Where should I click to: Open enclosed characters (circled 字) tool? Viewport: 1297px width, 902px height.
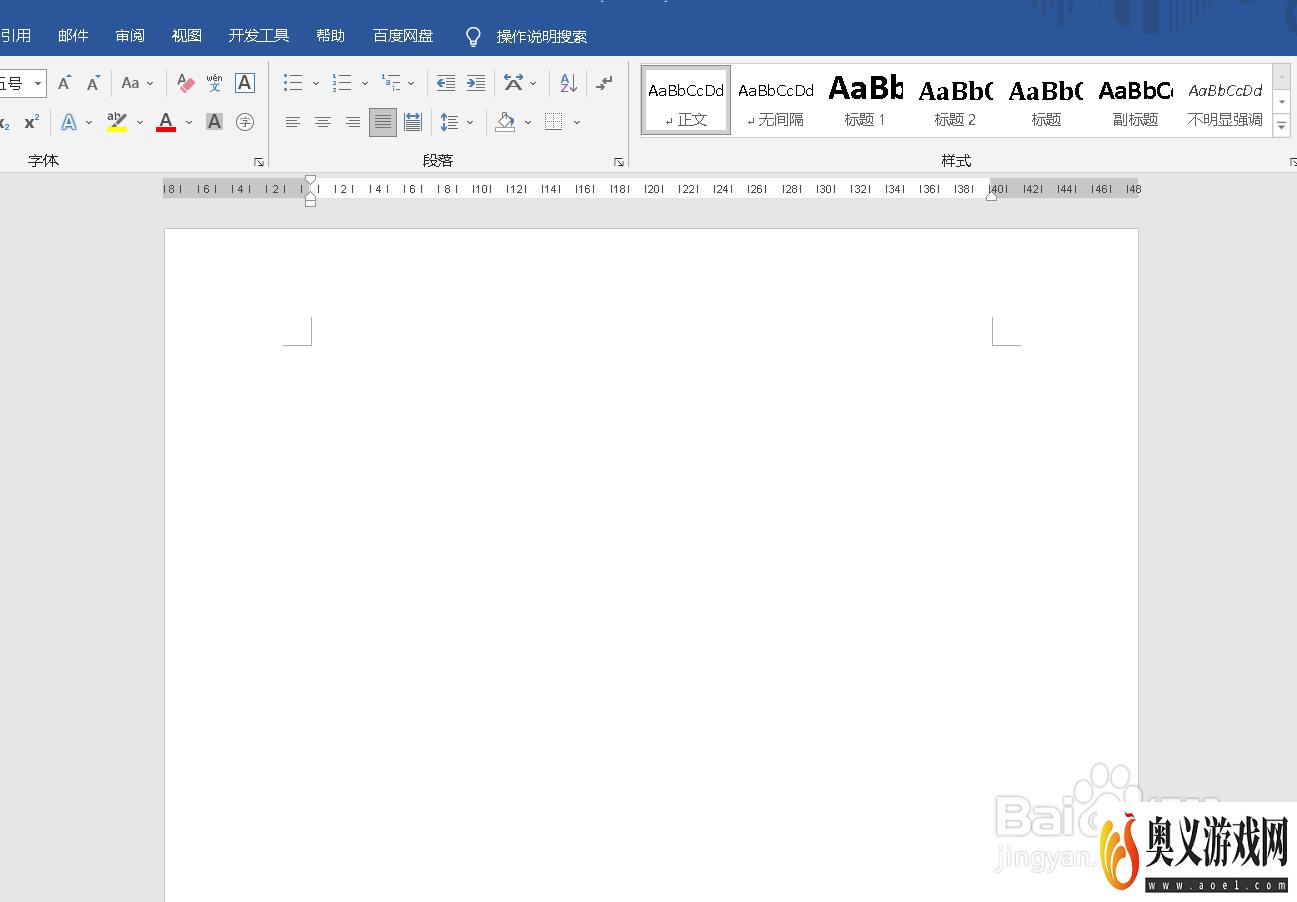(245, 122)
